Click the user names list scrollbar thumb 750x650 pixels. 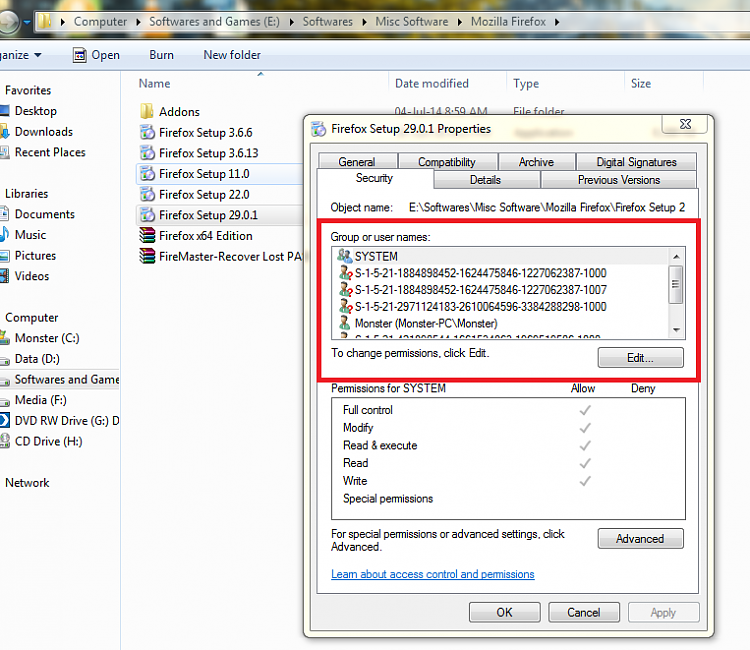pyautogui.click(x=676, y=284)
